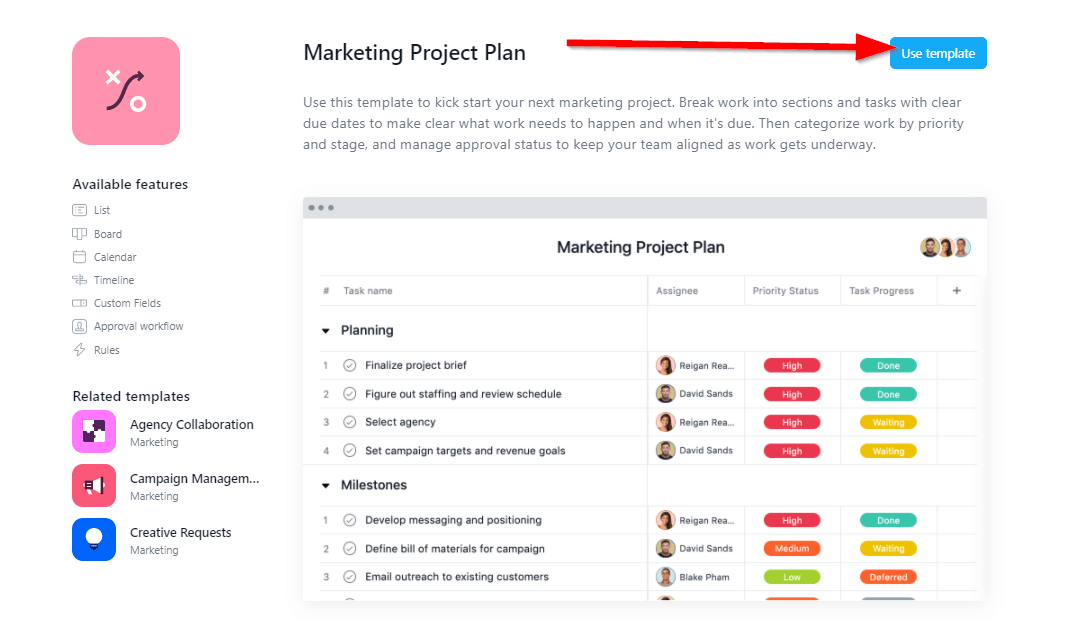Click the Deferred status pill for Email outreach
1077x625 pixels.
(x=888, y=577)
